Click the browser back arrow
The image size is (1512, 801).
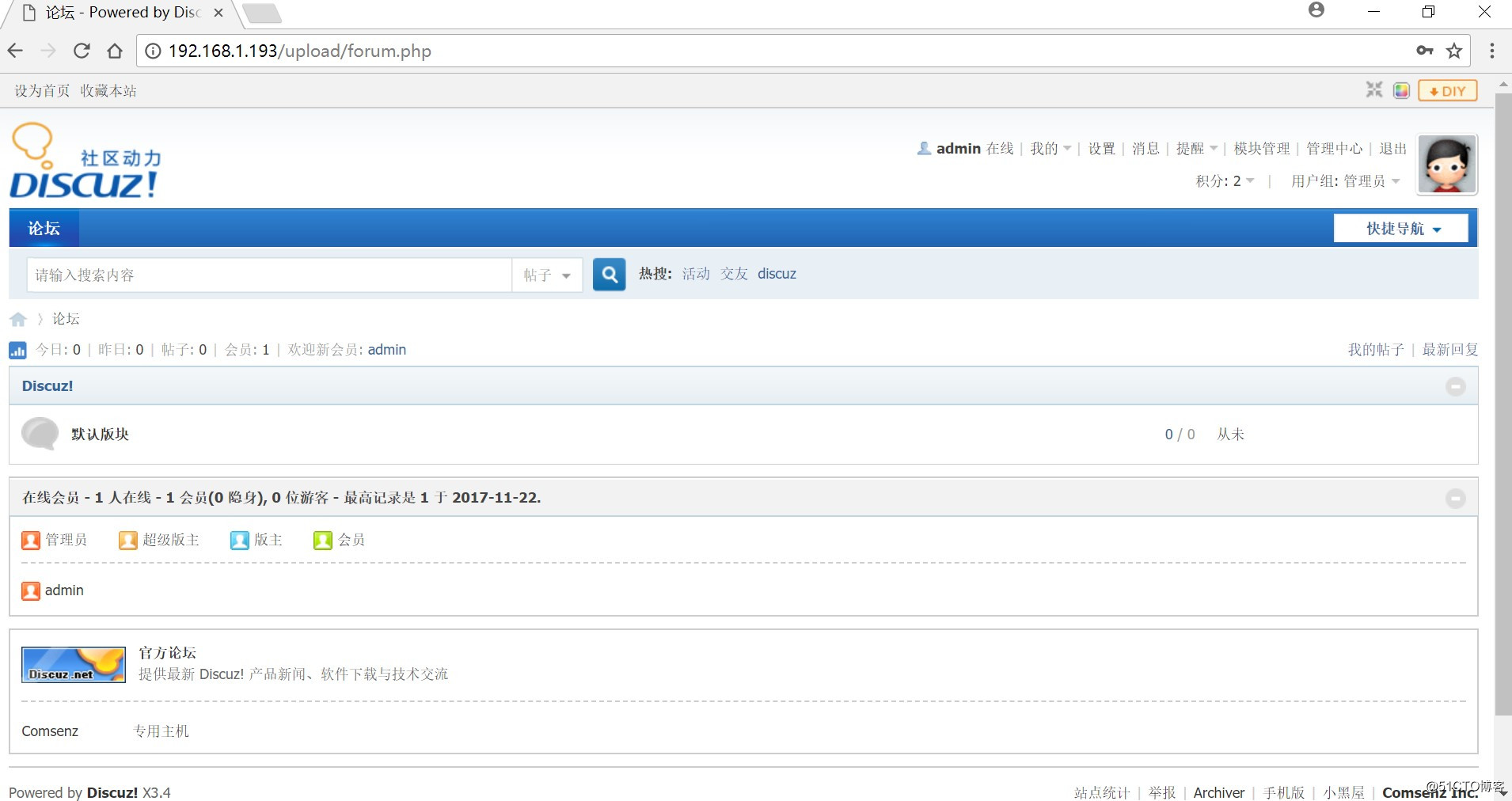(x=15, y=51)
